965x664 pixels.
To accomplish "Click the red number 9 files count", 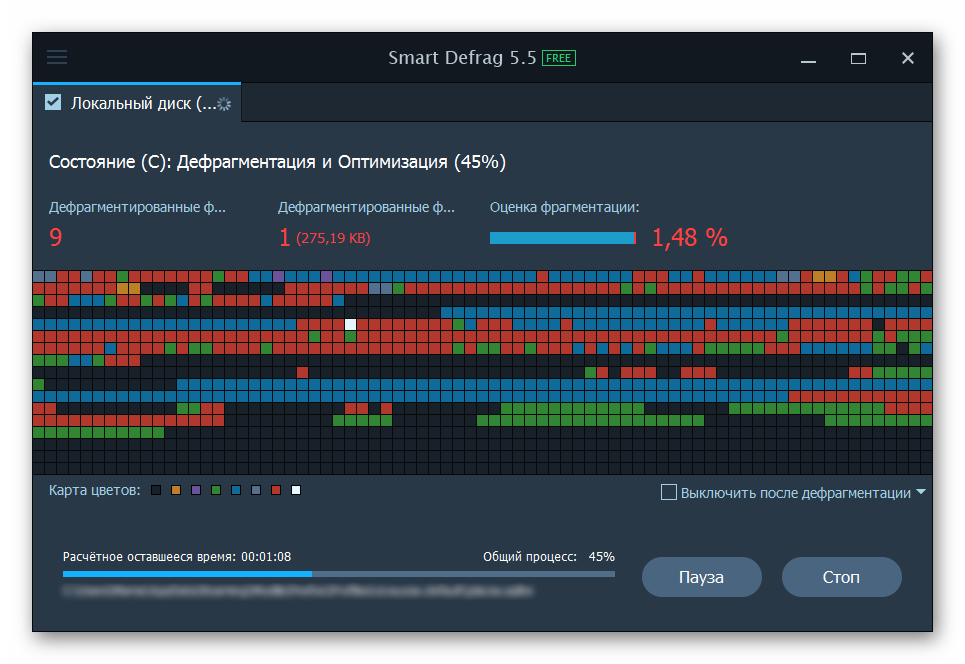I will (x=55, y=238).
